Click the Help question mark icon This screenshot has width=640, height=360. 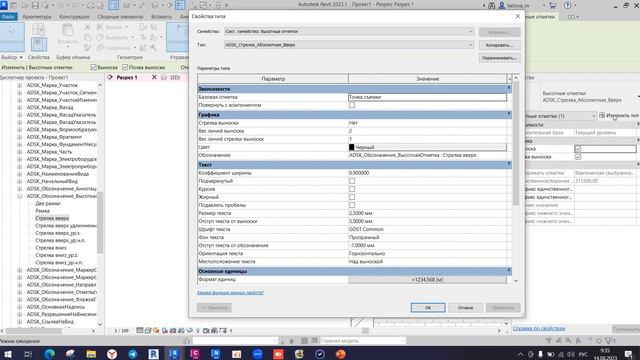coord(567,5)
